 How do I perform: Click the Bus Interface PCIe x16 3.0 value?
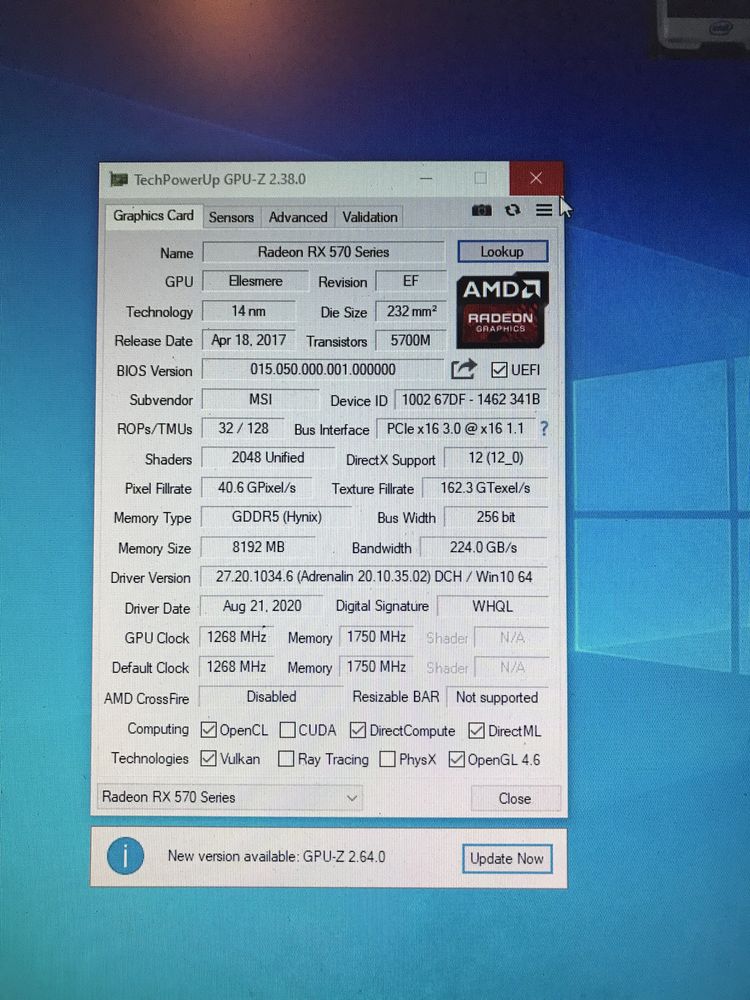pos(455,429)
